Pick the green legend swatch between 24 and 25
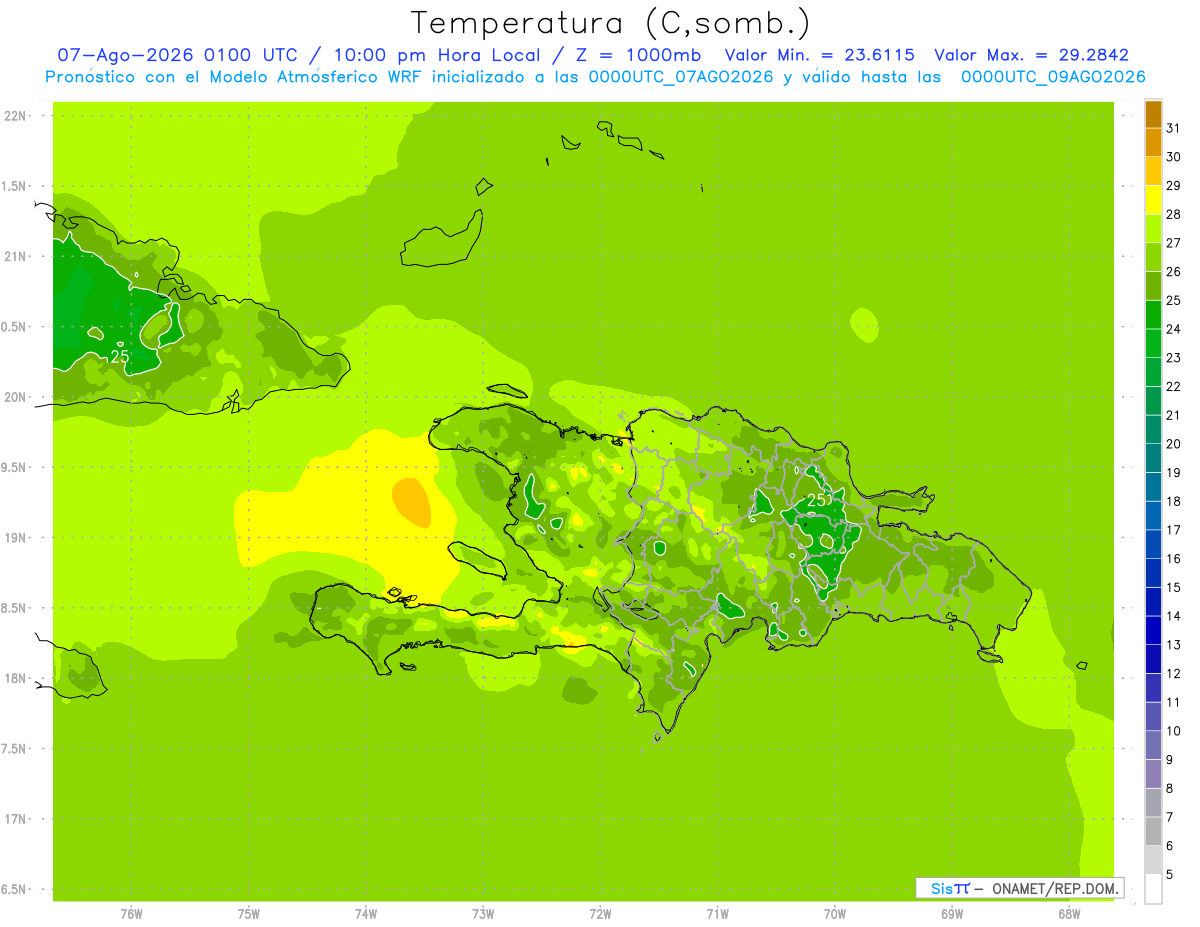The width and height of the screenshot is (1200, 927). click(x=1153, y=315)
